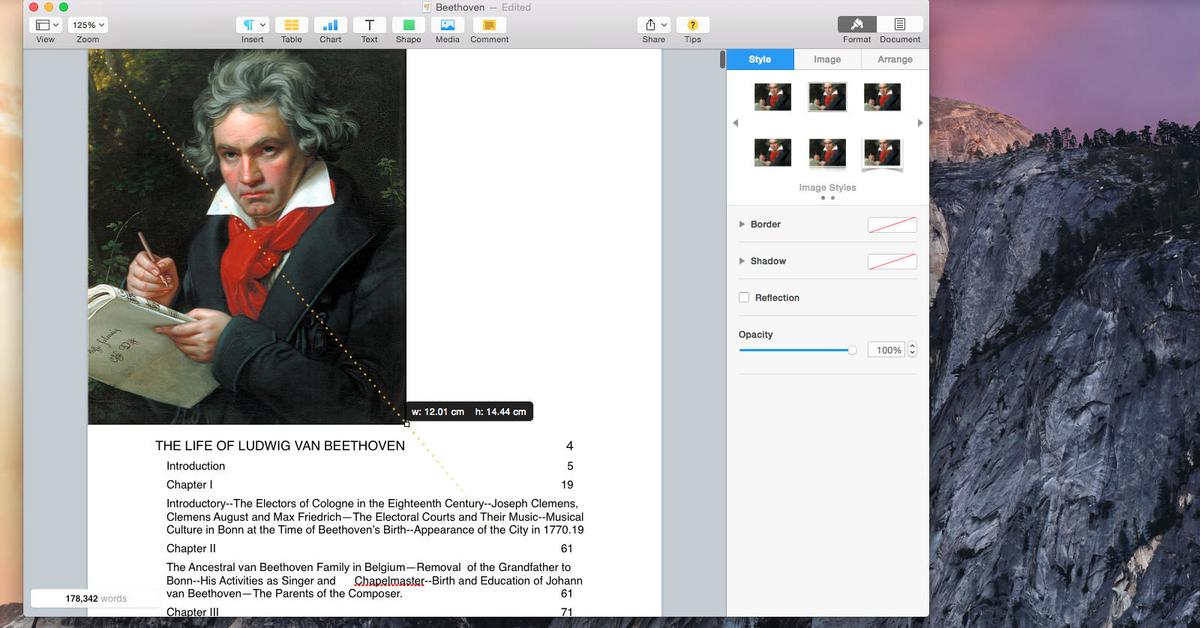The height and width of the screenshot is (628, 1200).
Task: Open the Share menu button
Action: [654, 25]
